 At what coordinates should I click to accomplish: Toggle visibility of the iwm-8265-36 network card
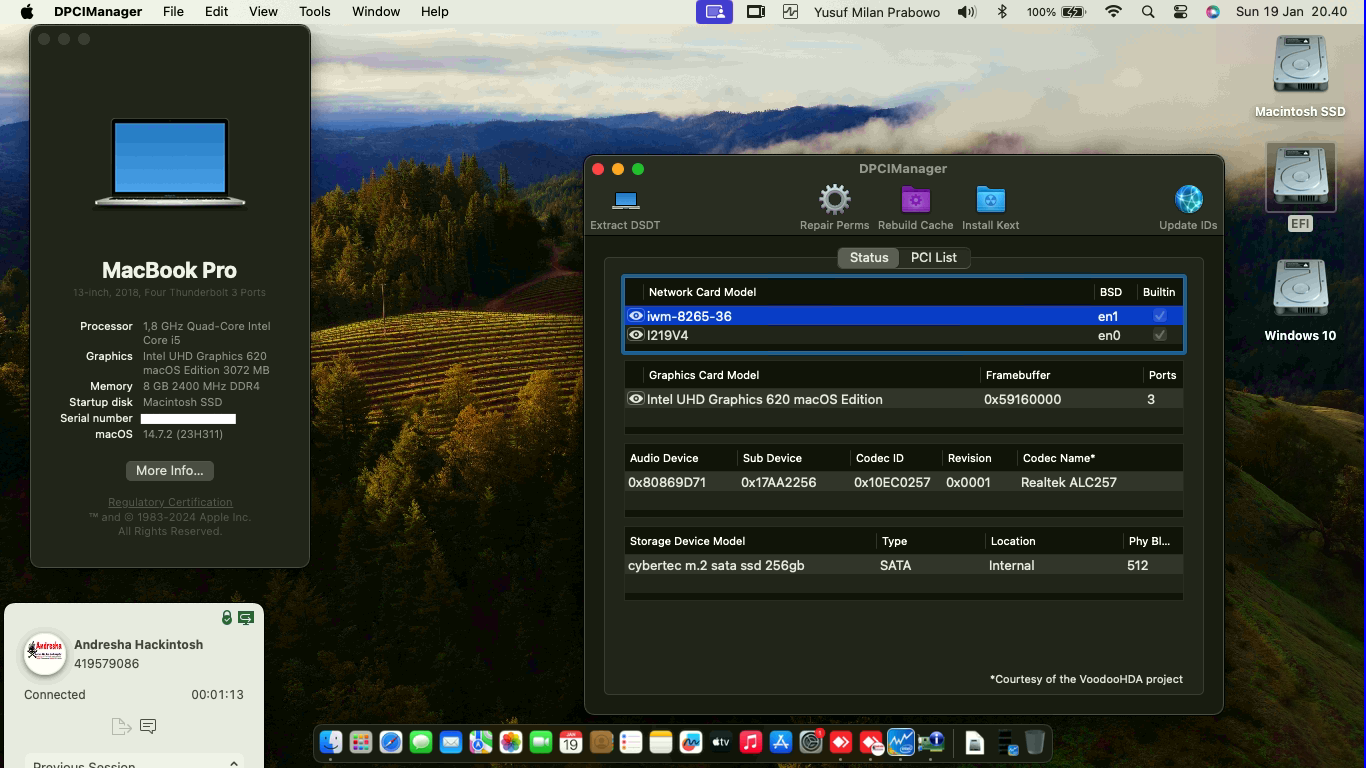pos(636,316)
